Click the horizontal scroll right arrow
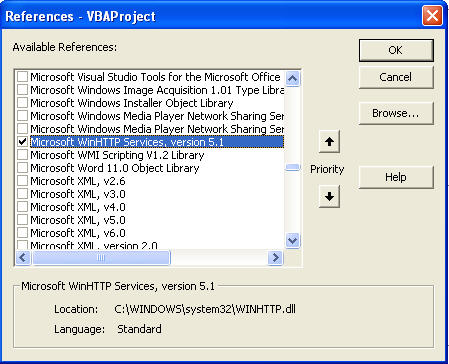This screenshot has width=449, height=364. pyautogui.click(x=275, y=257)
